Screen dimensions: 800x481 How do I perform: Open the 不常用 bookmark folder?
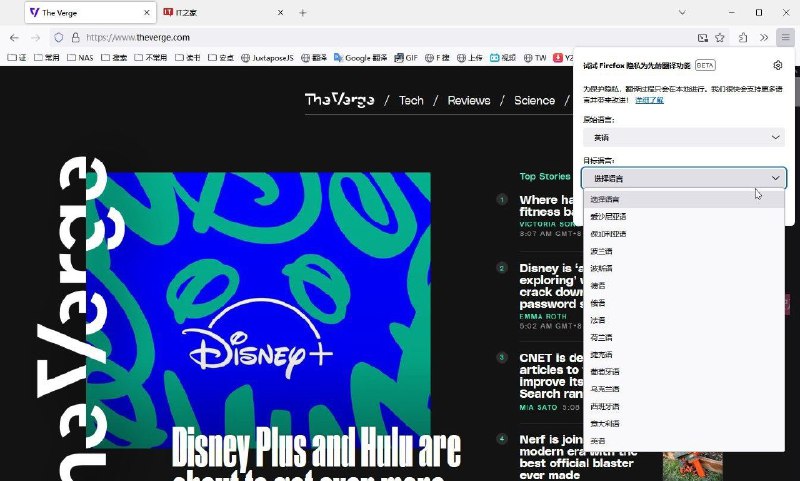click(x=151, y=58)
